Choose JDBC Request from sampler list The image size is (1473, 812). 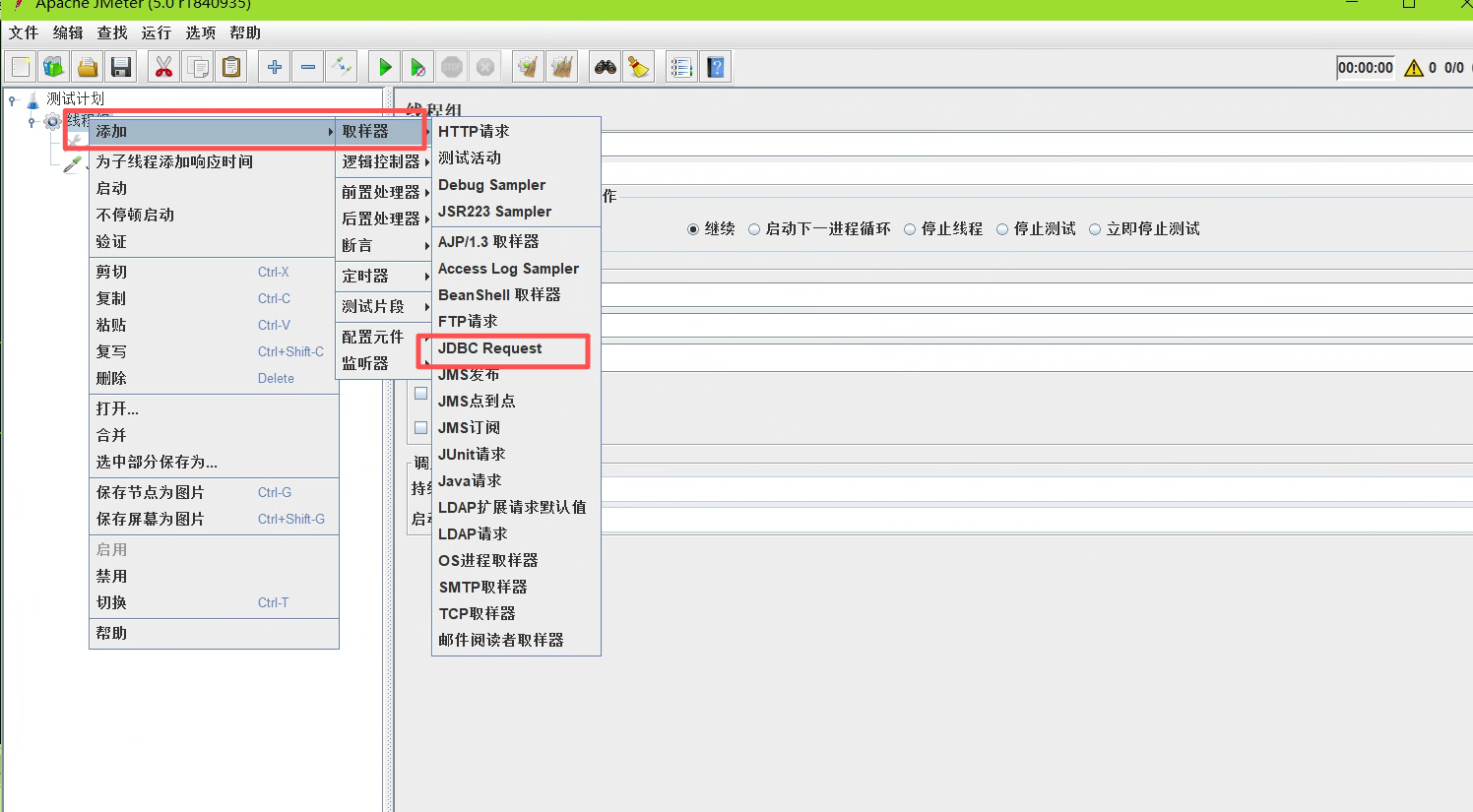tap(490, 348)
